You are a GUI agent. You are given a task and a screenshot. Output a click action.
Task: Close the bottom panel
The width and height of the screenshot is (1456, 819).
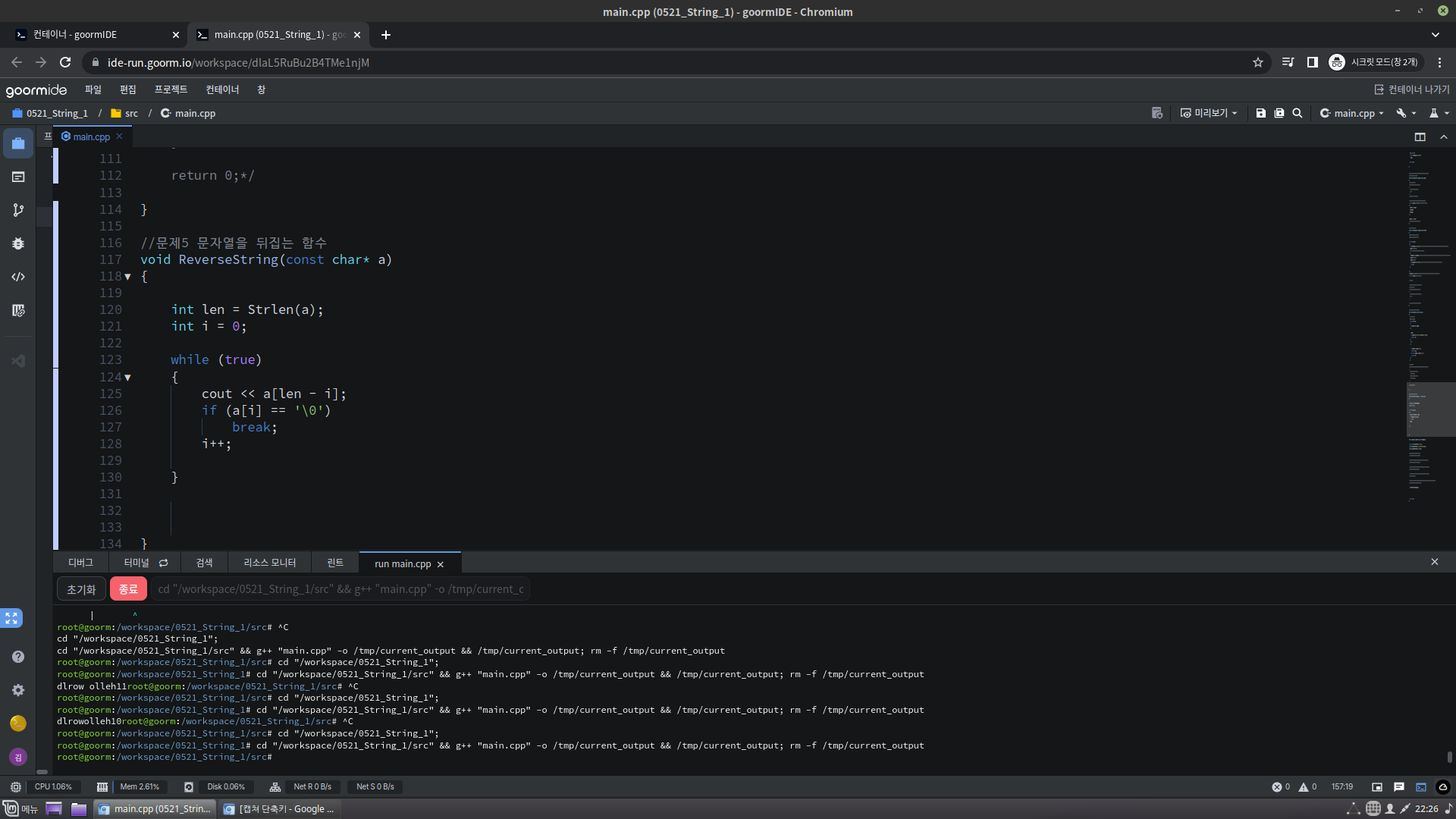coord(1435,562)
